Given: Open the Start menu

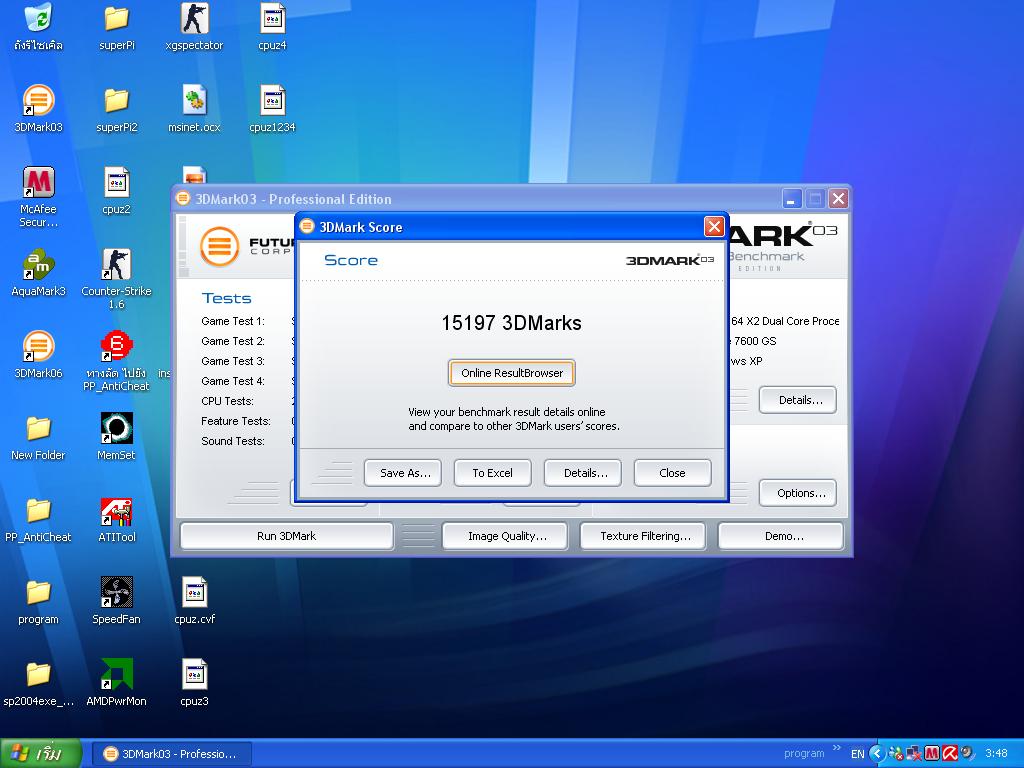Looking at the screenshot, I should pyautogui.click(x=40, y=754).
